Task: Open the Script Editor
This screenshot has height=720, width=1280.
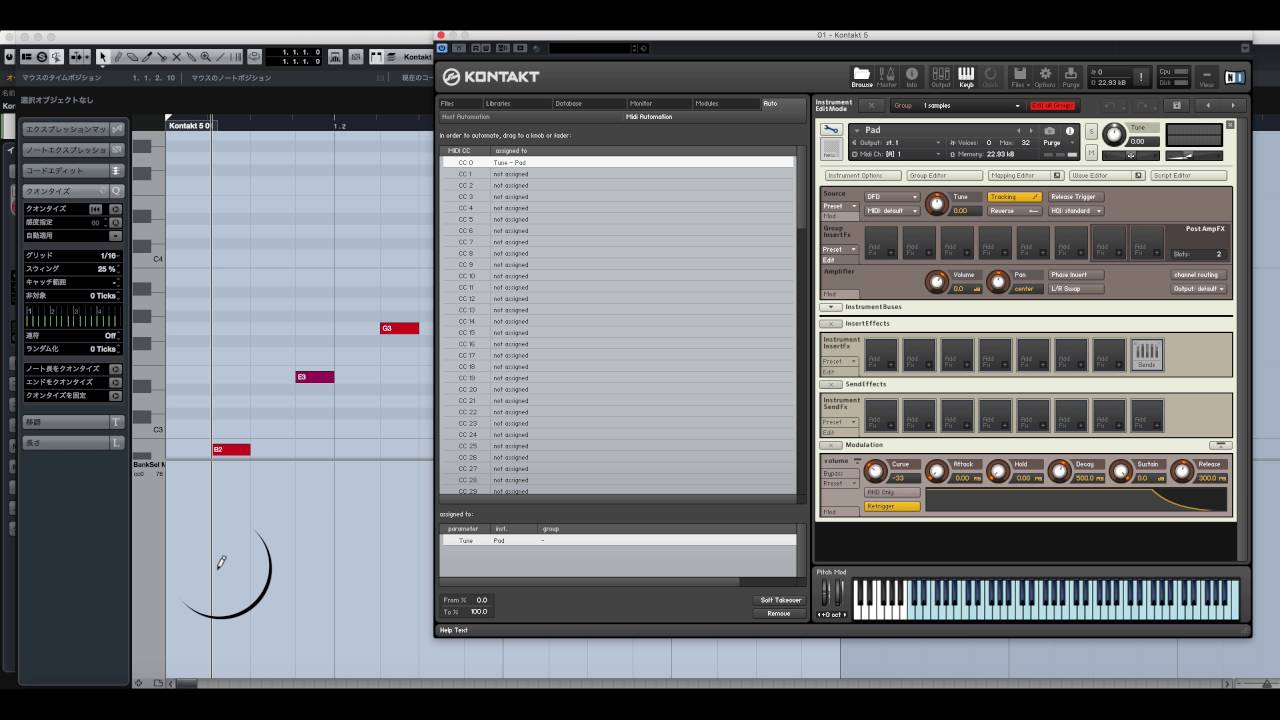Action: point(1187,175)
